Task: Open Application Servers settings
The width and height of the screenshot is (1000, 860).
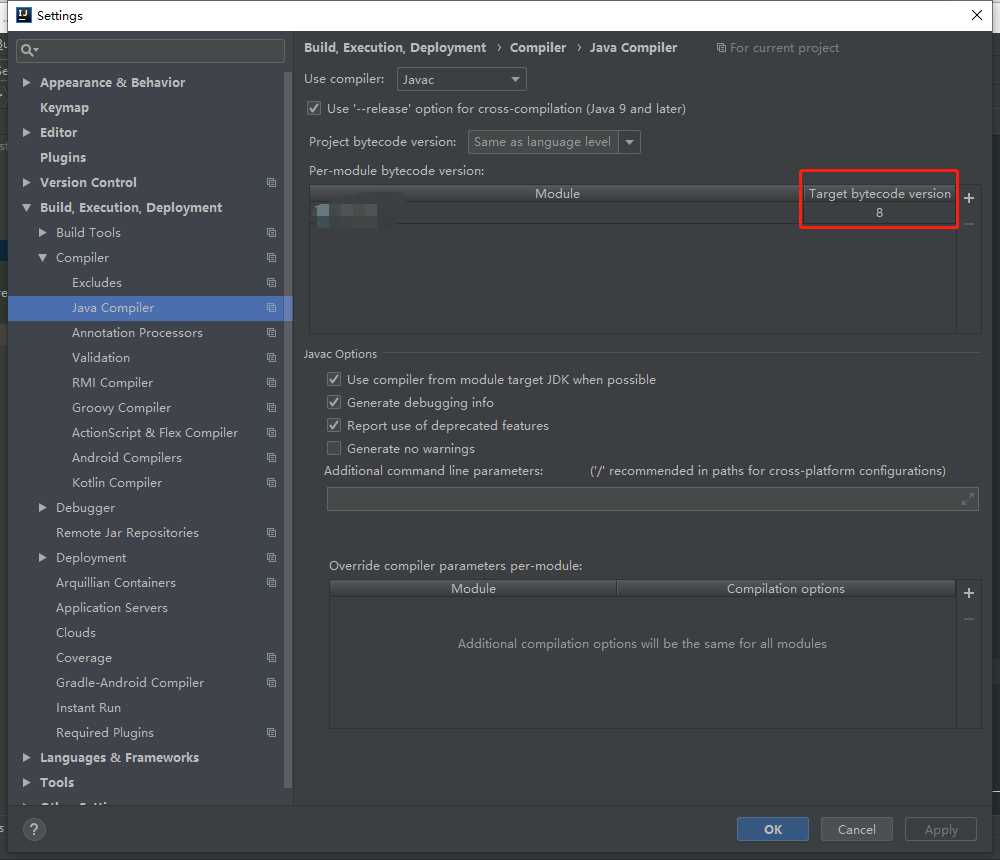Action: coord(112,607)
